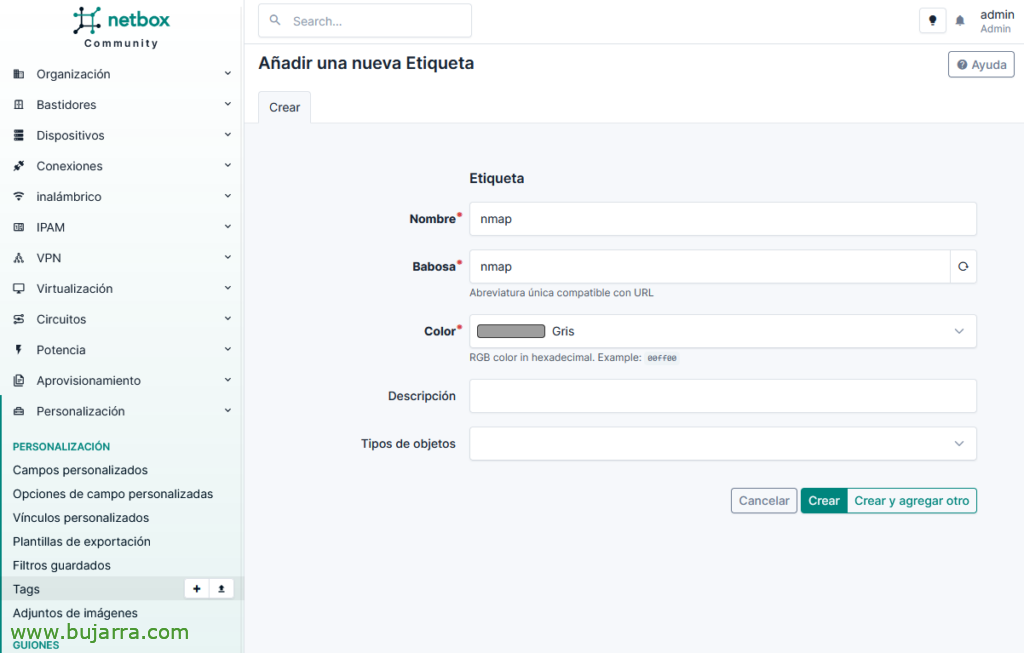Regenerate the slug with the refresh icon
This screenshot has width=1024, height=653.
tap(963, 266)
